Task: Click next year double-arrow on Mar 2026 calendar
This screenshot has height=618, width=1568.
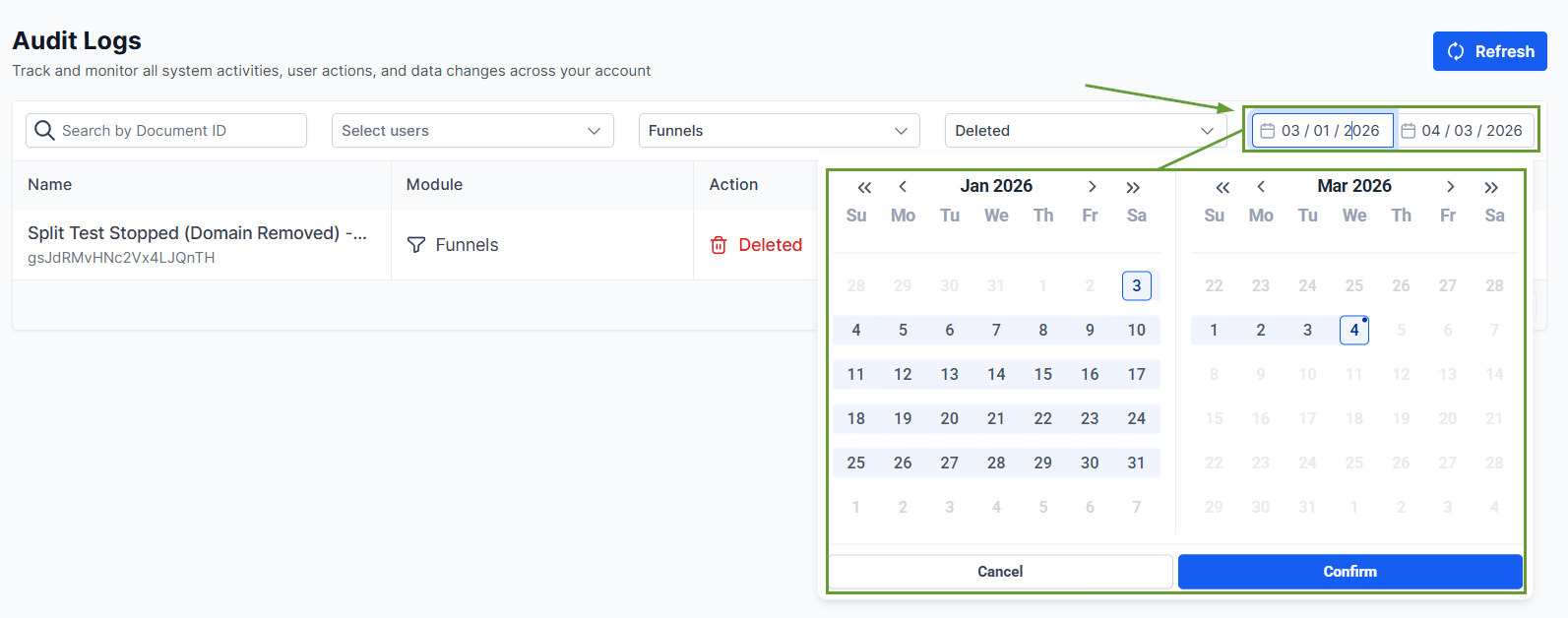Action: [1491, 187]
